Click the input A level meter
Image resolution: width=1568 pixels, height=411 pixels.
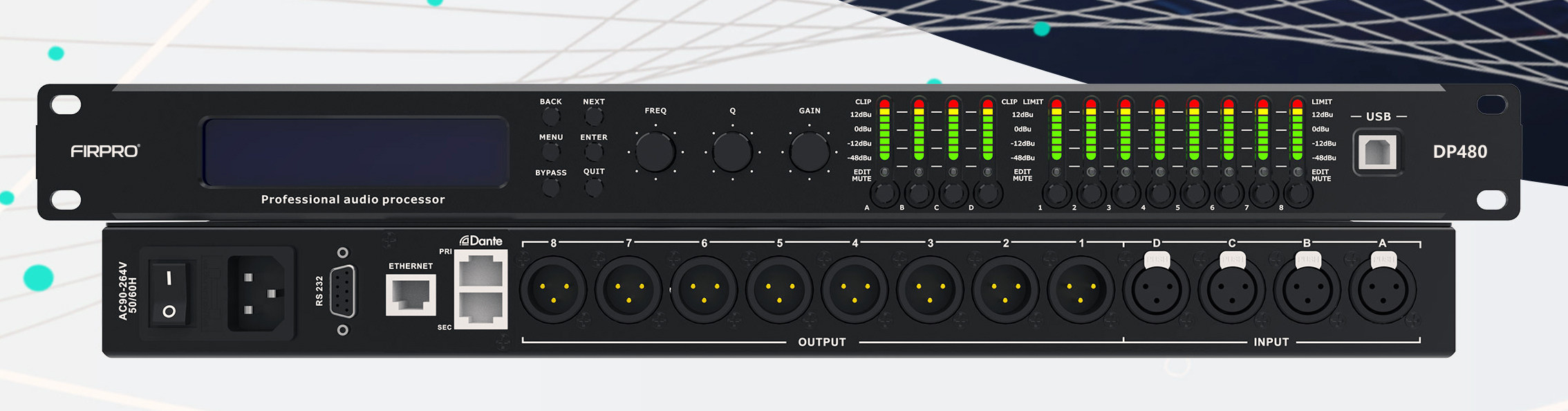tap(884, 129)
